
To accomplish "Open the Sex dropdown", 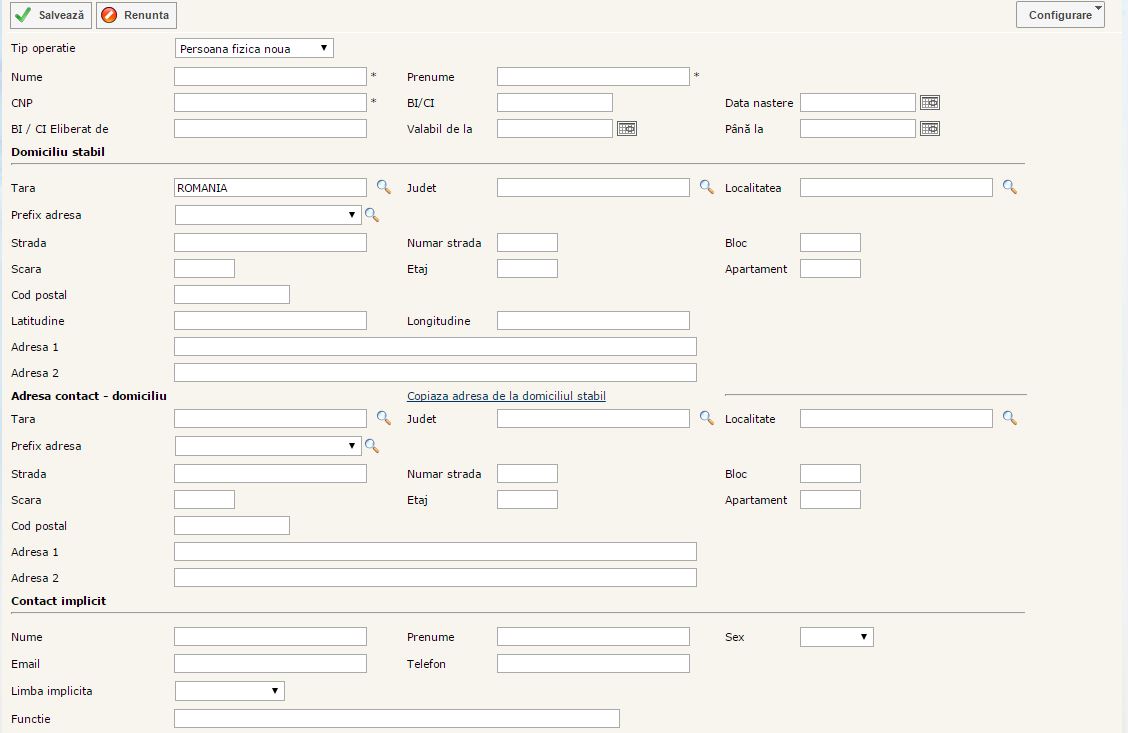I will pyautogui.click(x=837, y=637).
